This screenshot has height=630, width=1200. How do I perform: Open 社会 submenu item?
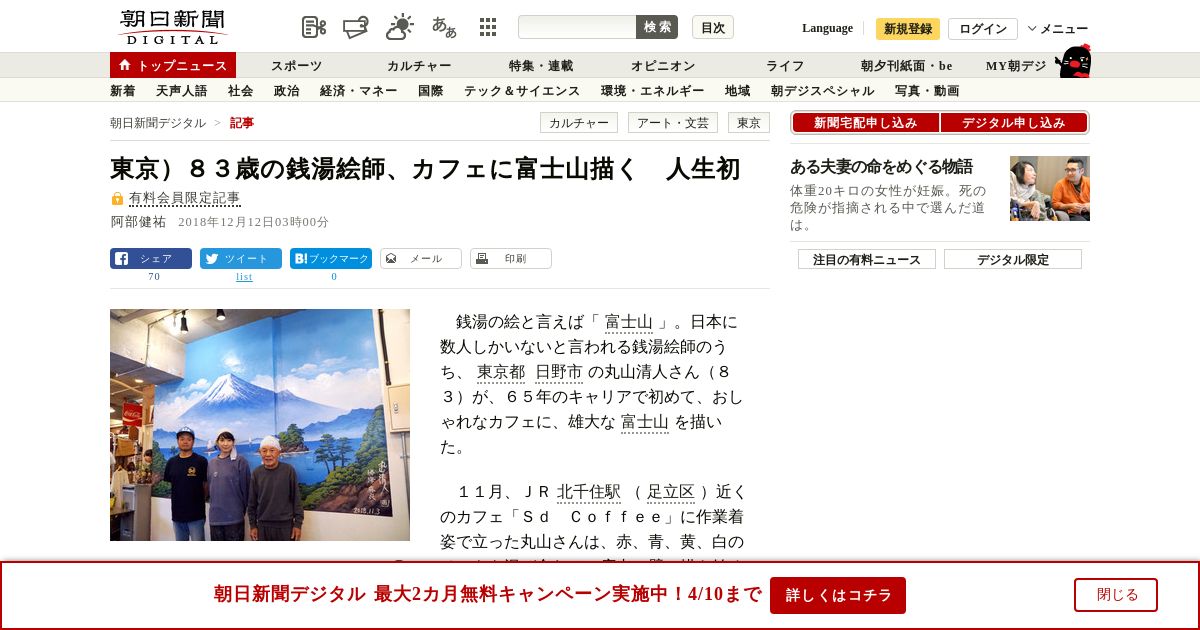point(241,91)
